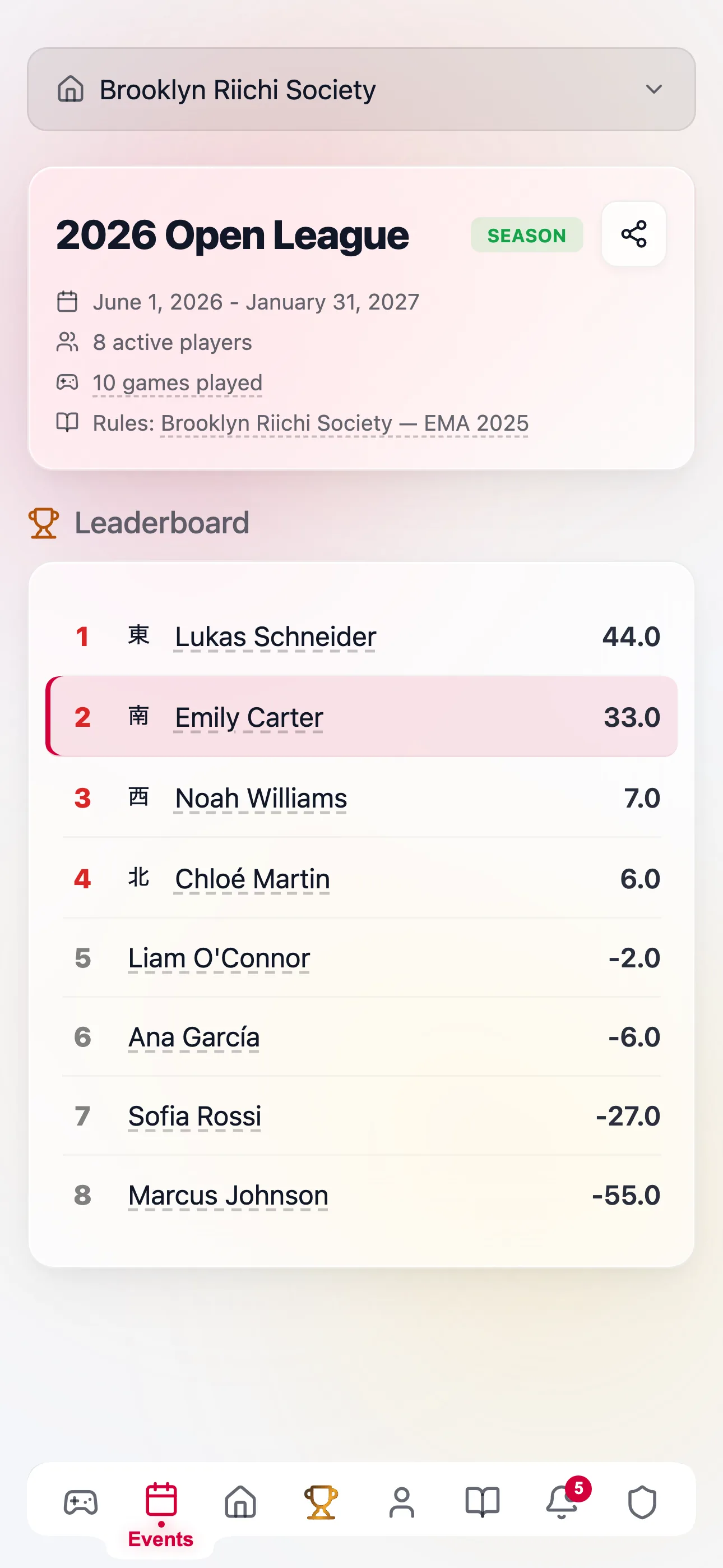
Task: Open the share icon for 2026 Open League
Action: coord(633,234)
